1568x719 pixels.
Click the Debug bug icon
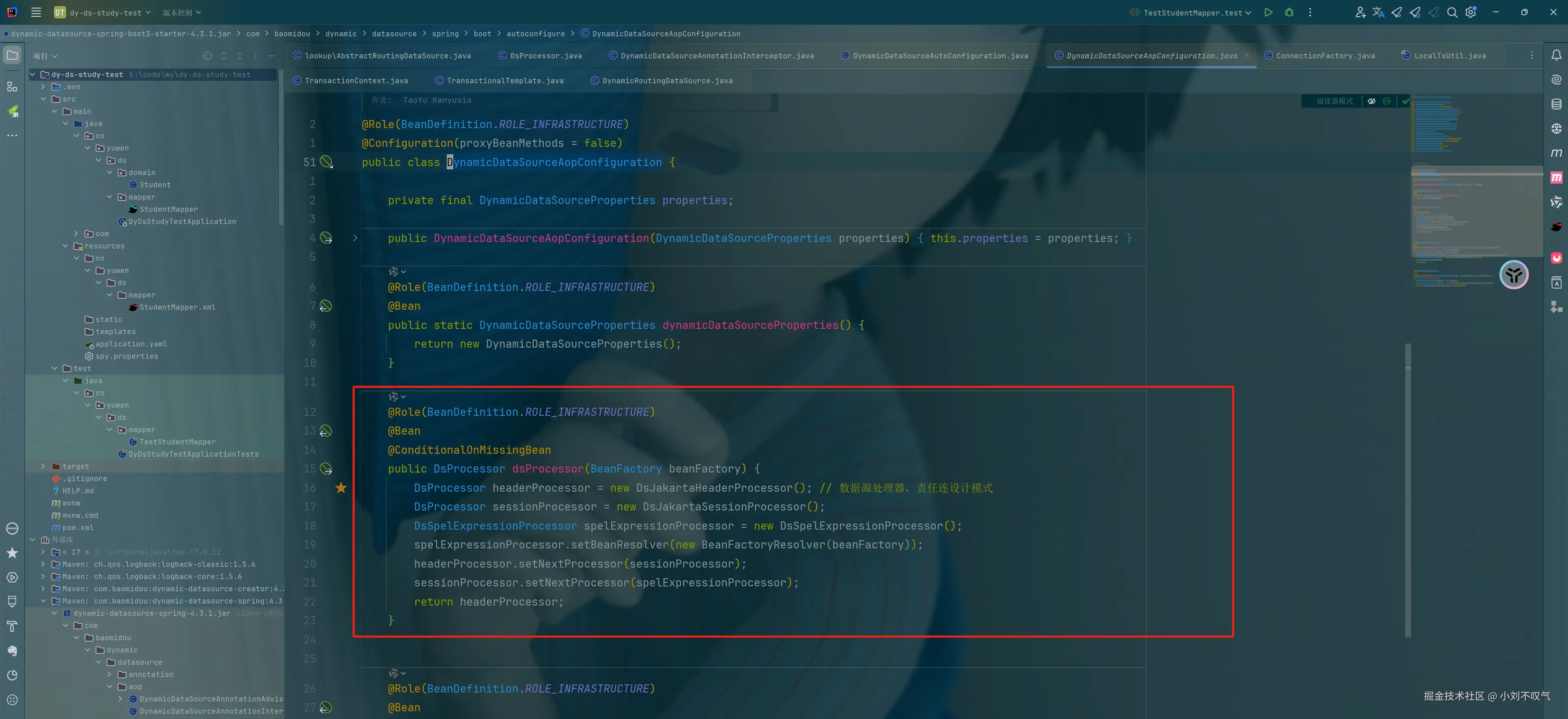[1289, 12]
